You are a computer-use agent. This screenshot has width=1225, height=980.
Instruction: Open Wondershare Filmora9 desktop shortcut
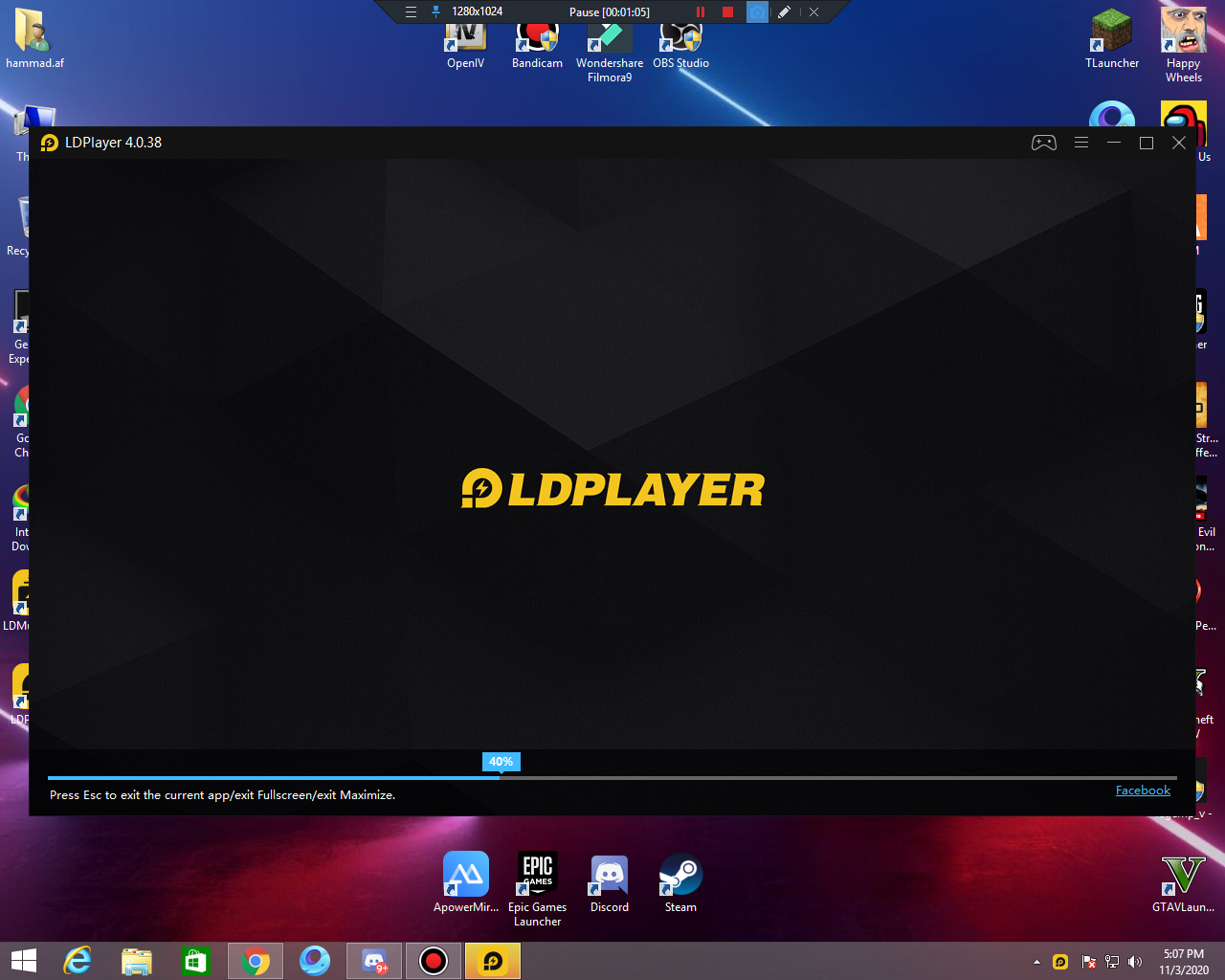[610, 52]
